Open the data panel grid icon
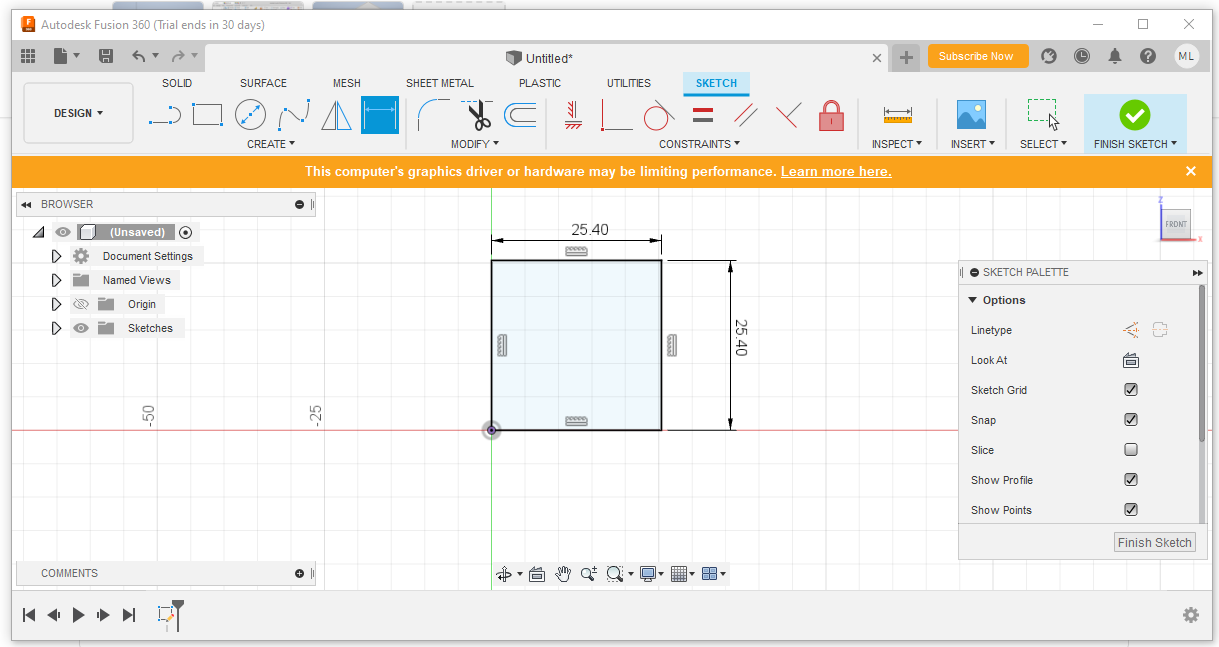 coord(28,57)
